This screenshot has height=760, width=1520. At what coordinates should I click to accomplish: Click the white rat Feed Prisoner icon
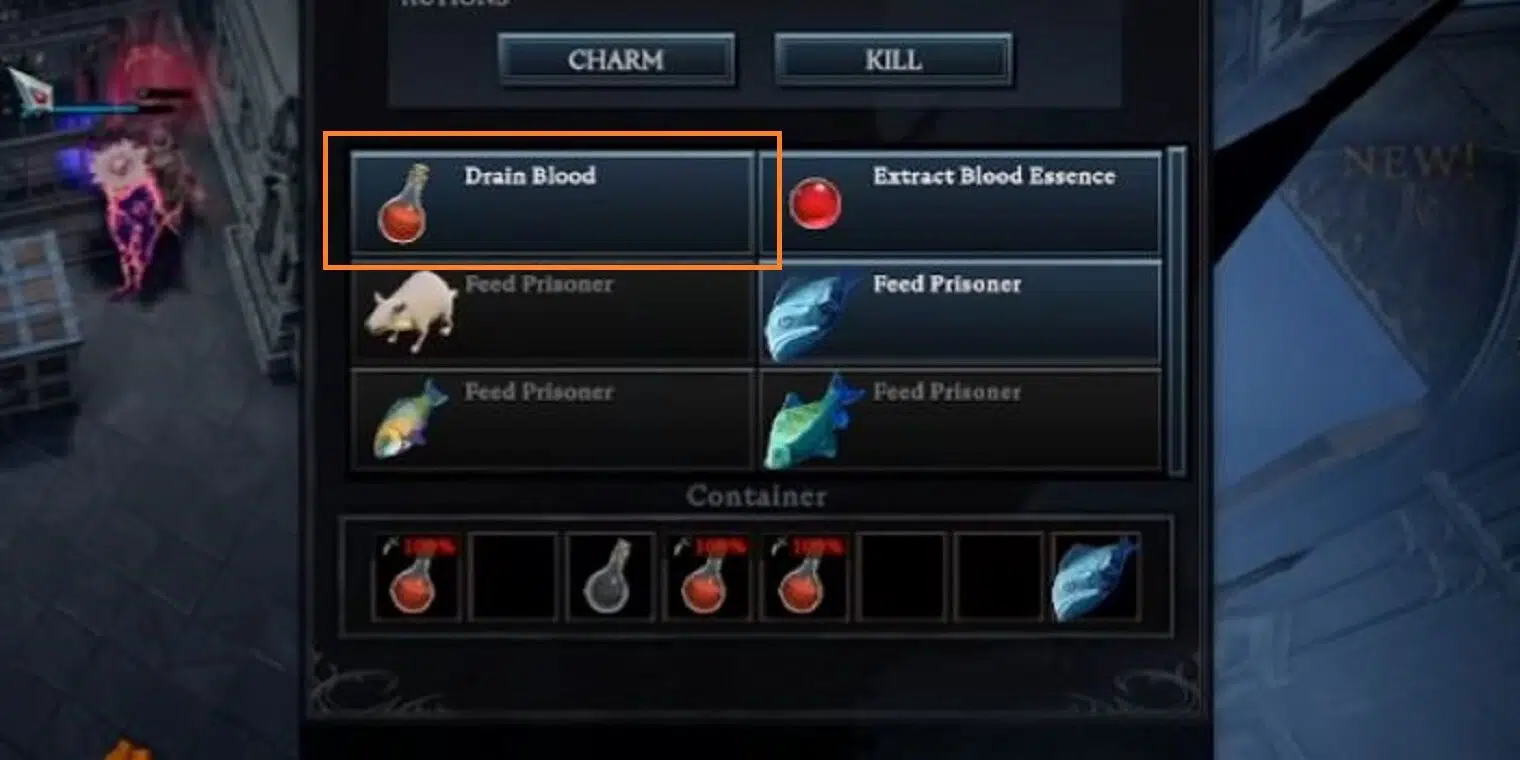tap(410, 311)
